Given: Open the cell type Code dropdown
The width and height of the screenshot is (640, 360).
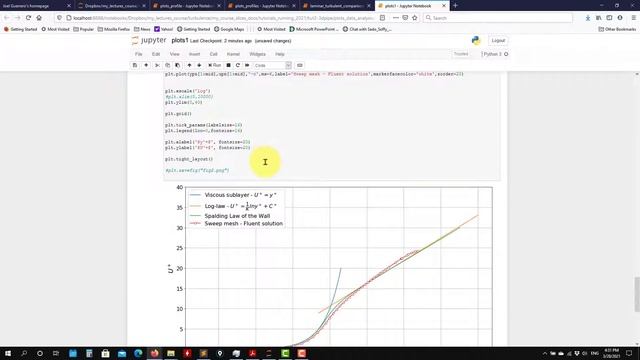Looking at the screenshot, I should (272, 65).
